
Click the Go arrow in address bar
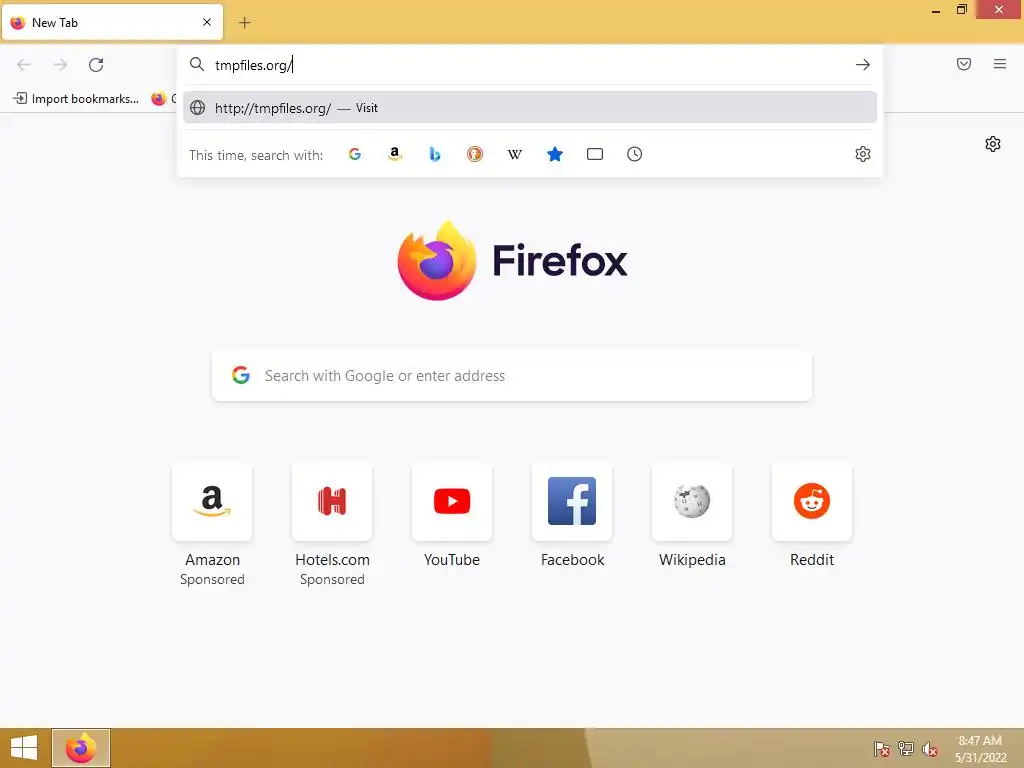(863, 65)
